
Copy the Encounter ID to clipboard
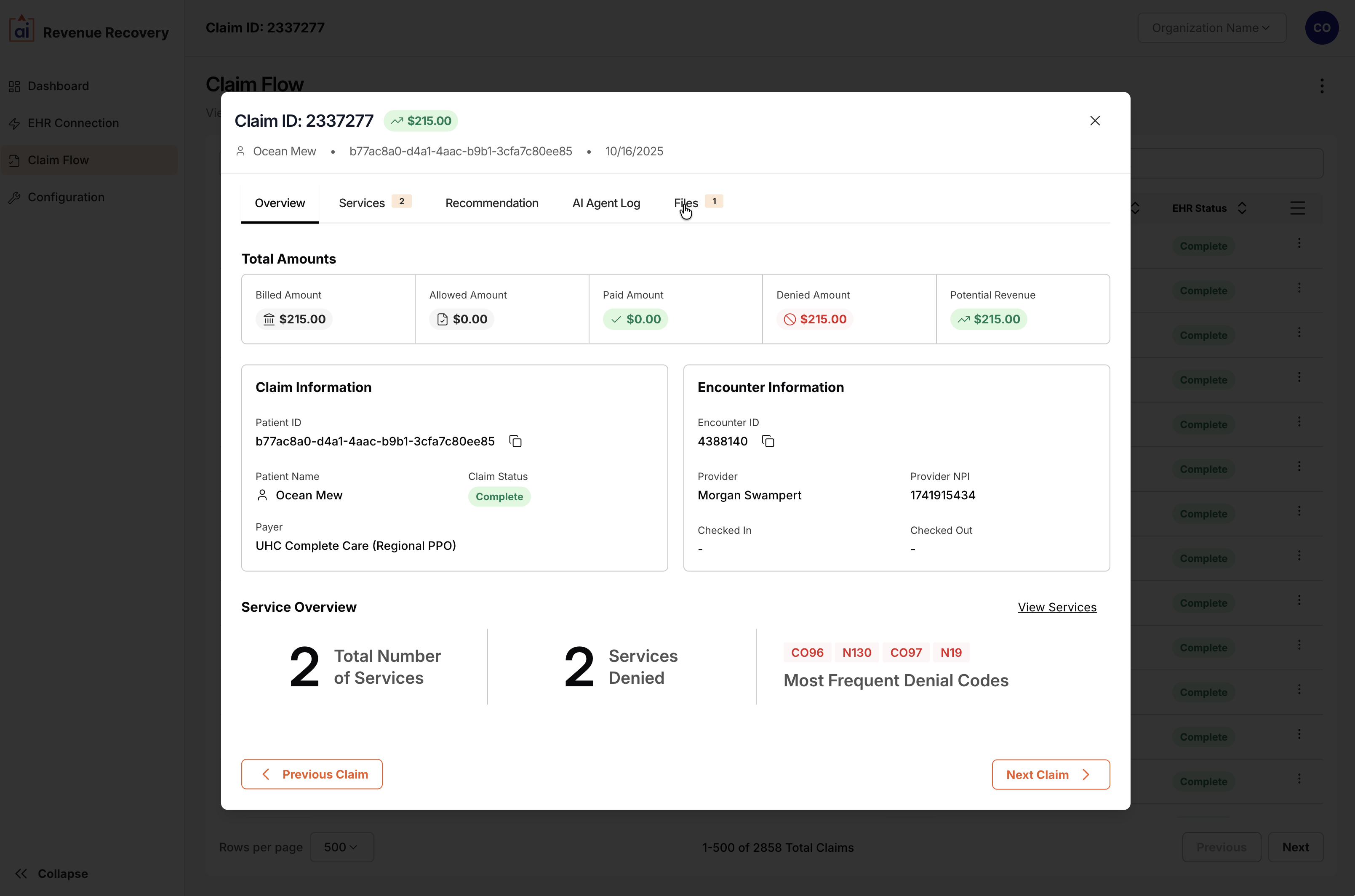768,441
